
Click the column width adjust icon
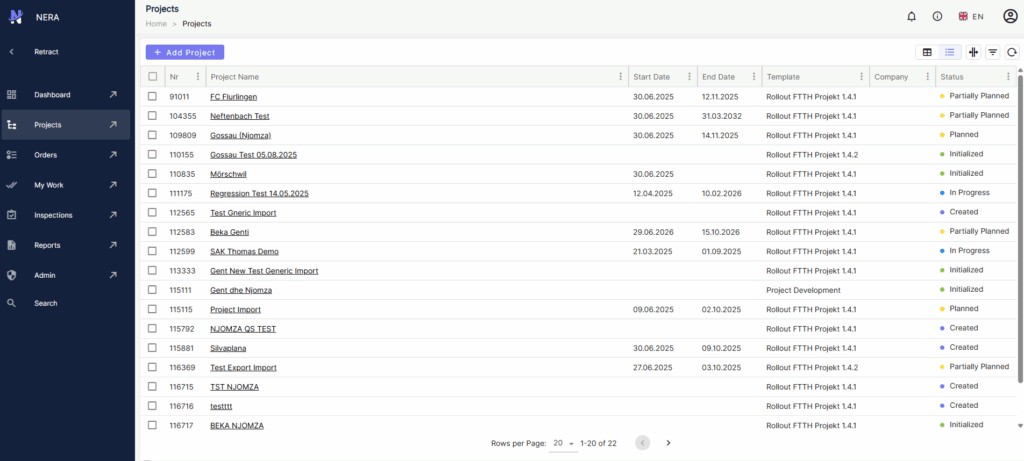(x=973, y=52)
